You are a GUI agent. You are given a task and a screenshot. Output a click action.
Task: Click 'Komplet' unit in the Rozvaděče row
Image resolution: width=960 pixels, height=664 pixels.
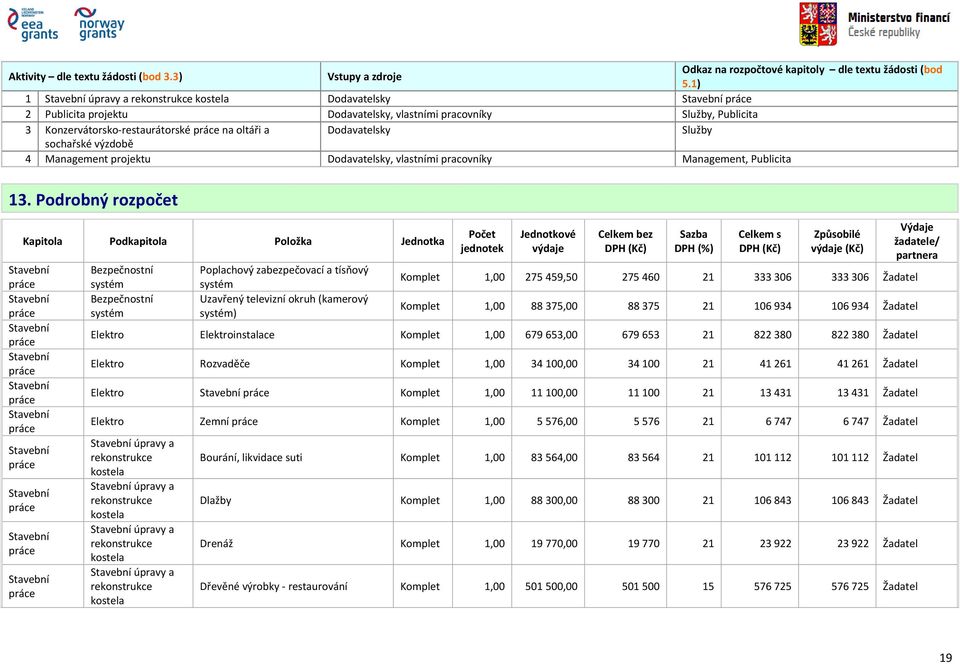coord(420,364)
